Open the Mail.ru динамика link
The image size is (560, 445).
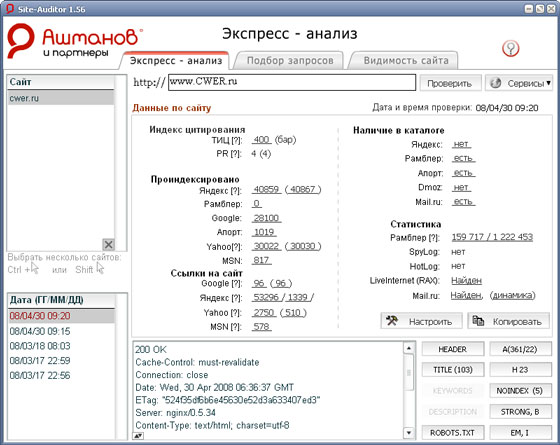pyautogui.click(x=513, y=295)
